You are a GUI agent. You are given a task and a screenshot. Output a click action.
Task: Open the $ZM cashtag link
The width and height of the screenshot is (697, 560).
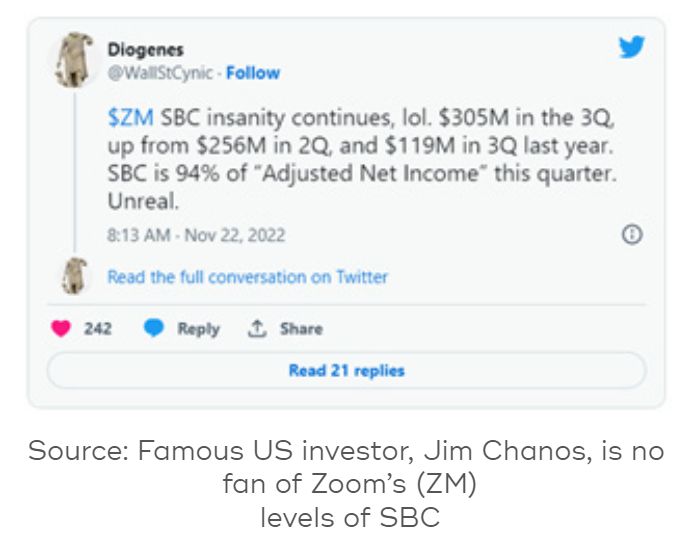click(x=131, y=118)
